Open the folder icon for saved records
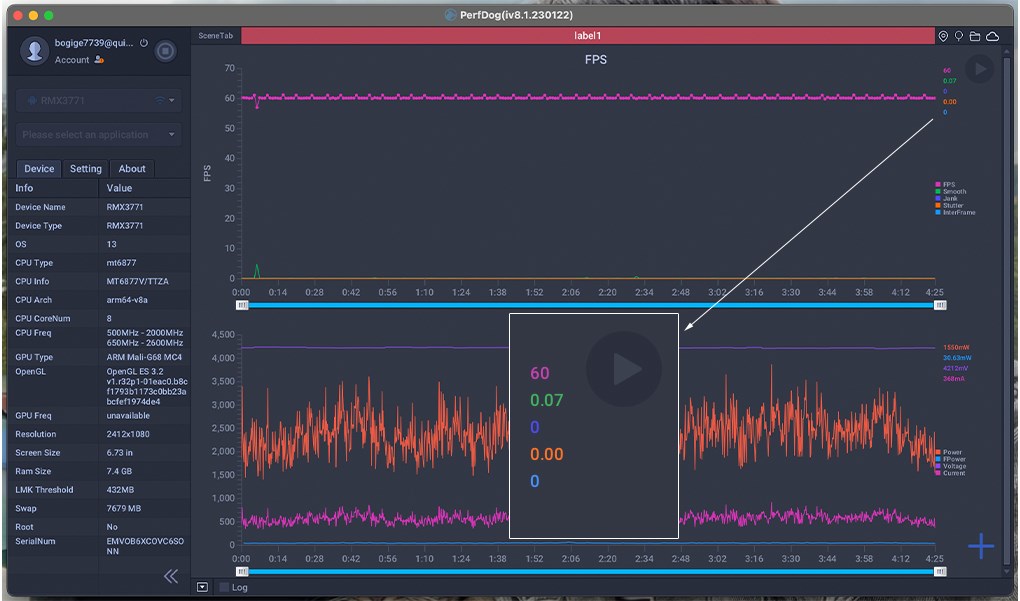The image size is (1020, 601). pyautogui.click(x=975, y=36)
